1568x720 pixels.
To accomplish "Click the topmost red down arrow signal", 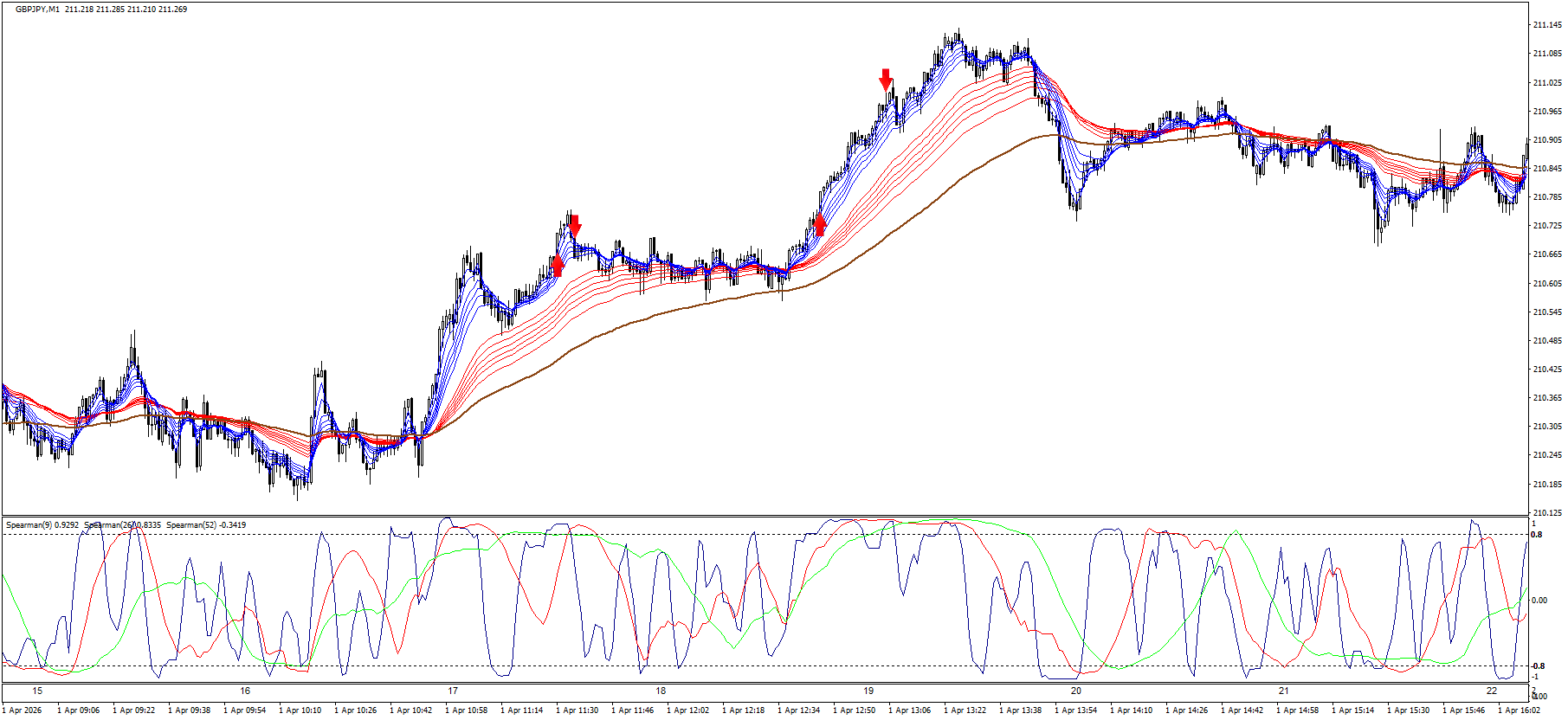I will click(885, 79).
